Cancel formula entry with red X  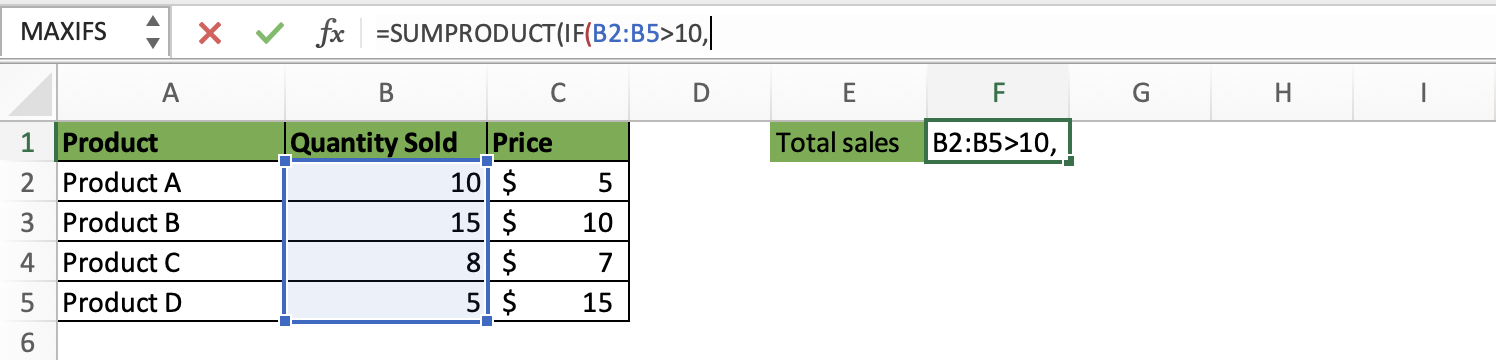click(210, 34)
